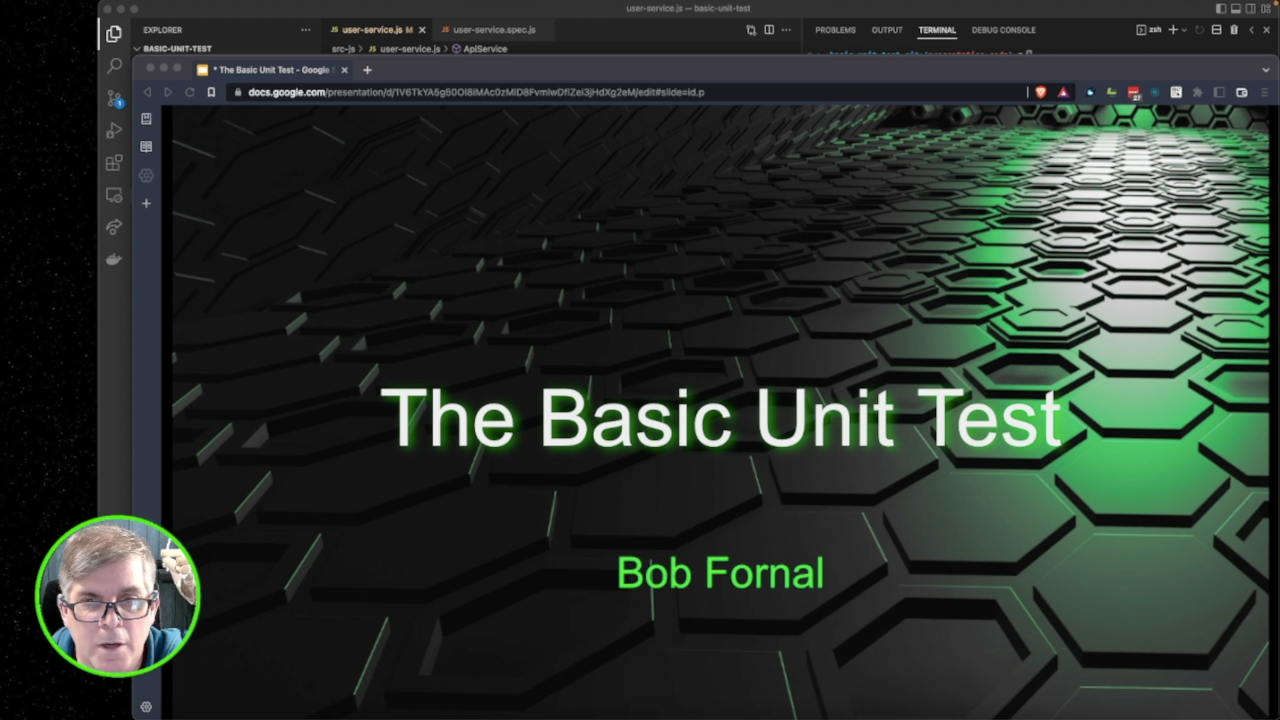Screen dimensions: 1280x720
Task: Bookmark this page in the address bar
Action: pos(211,92)
